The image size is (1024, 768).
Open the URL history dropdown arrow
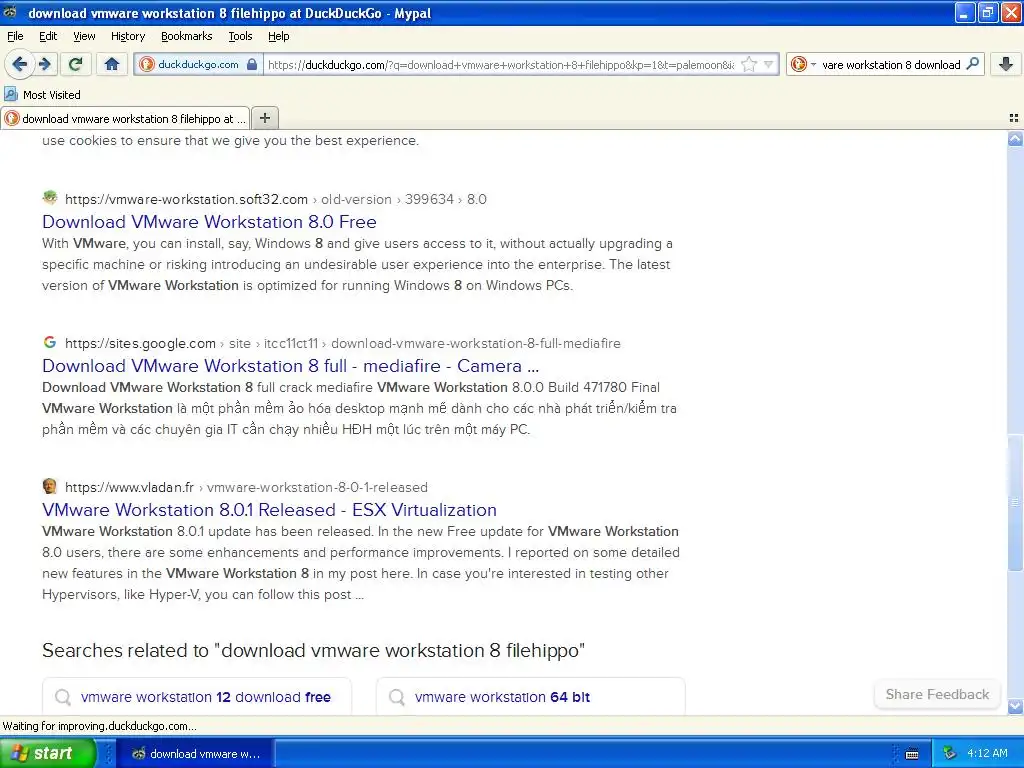(x=769, y=64)
